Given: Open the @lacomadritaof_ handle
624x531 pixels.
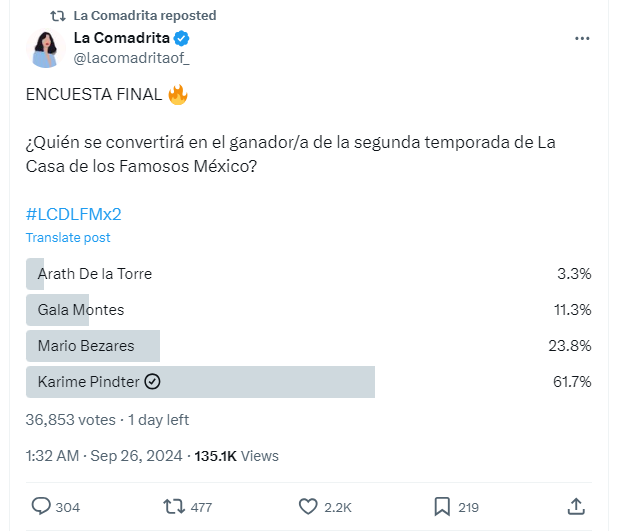Looking at the screenshot, I should (x=131, y=58).
